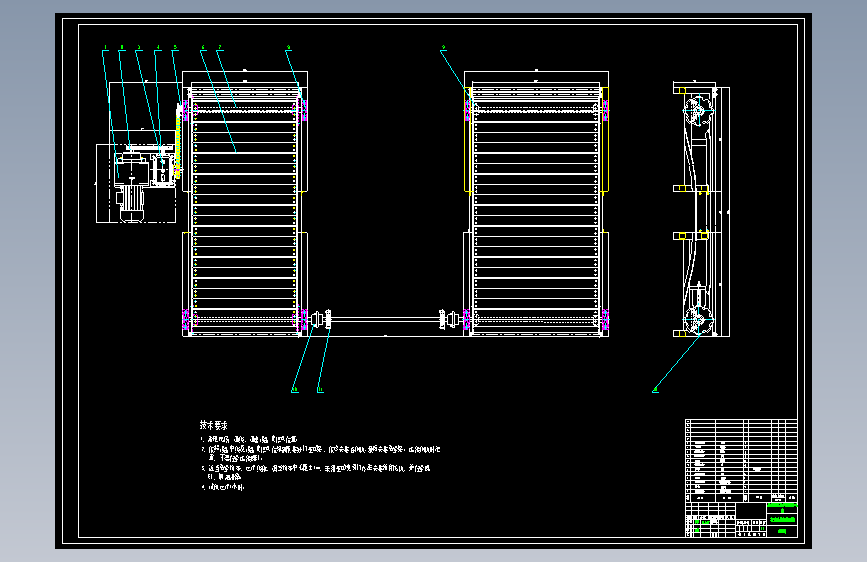This screenshot has height=562, width=867.
Task: Click the callout label below the side elevation view
Action: 655,390
